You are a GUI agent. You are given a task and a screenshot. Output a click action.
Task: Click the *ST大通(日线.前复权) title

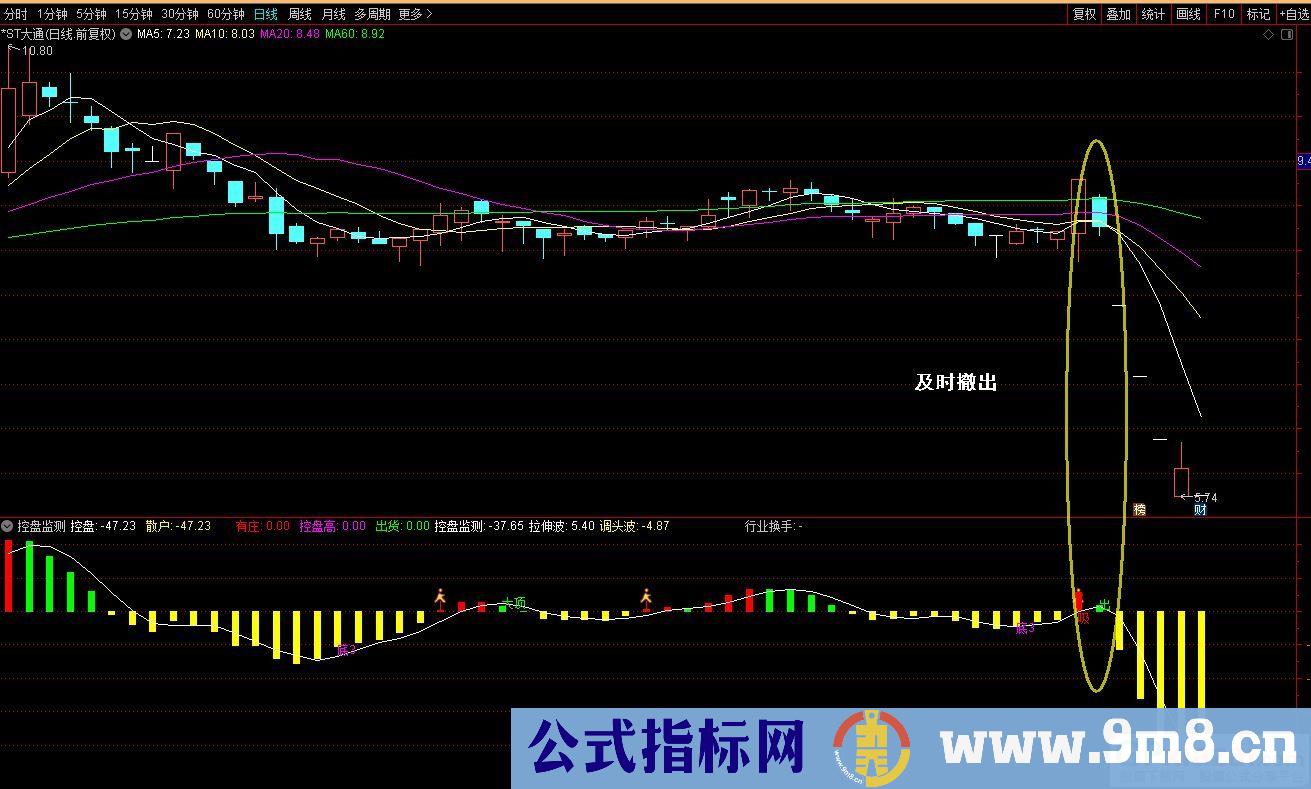pos(60,34)
